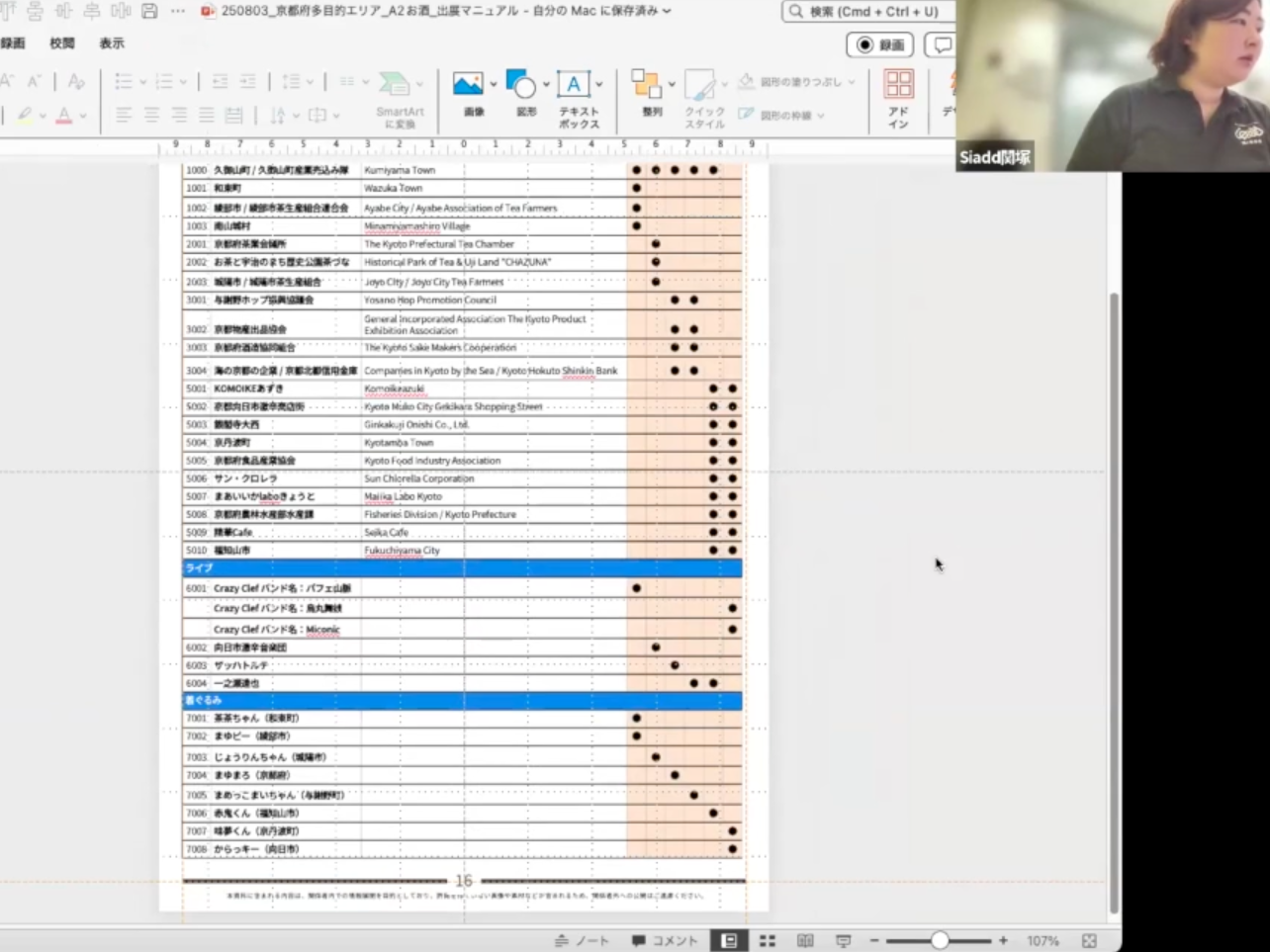Start slideshow from status bar icon
1270x952 pixels.
coord(843,940)
